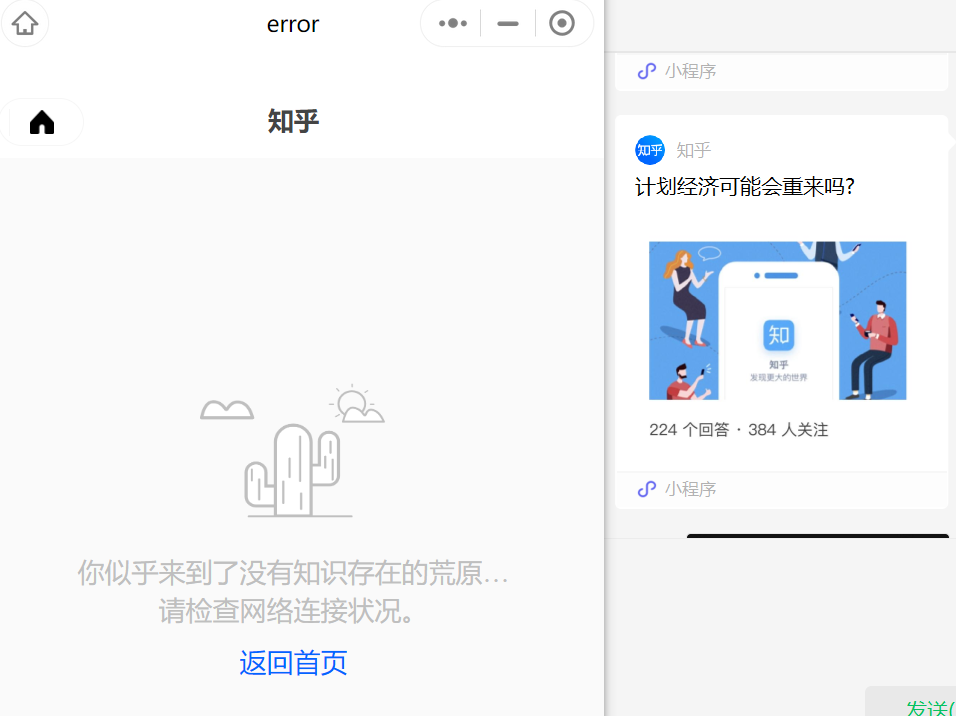Click the 小程序 link icon below the 知乎 card

(x=646, y=489)
